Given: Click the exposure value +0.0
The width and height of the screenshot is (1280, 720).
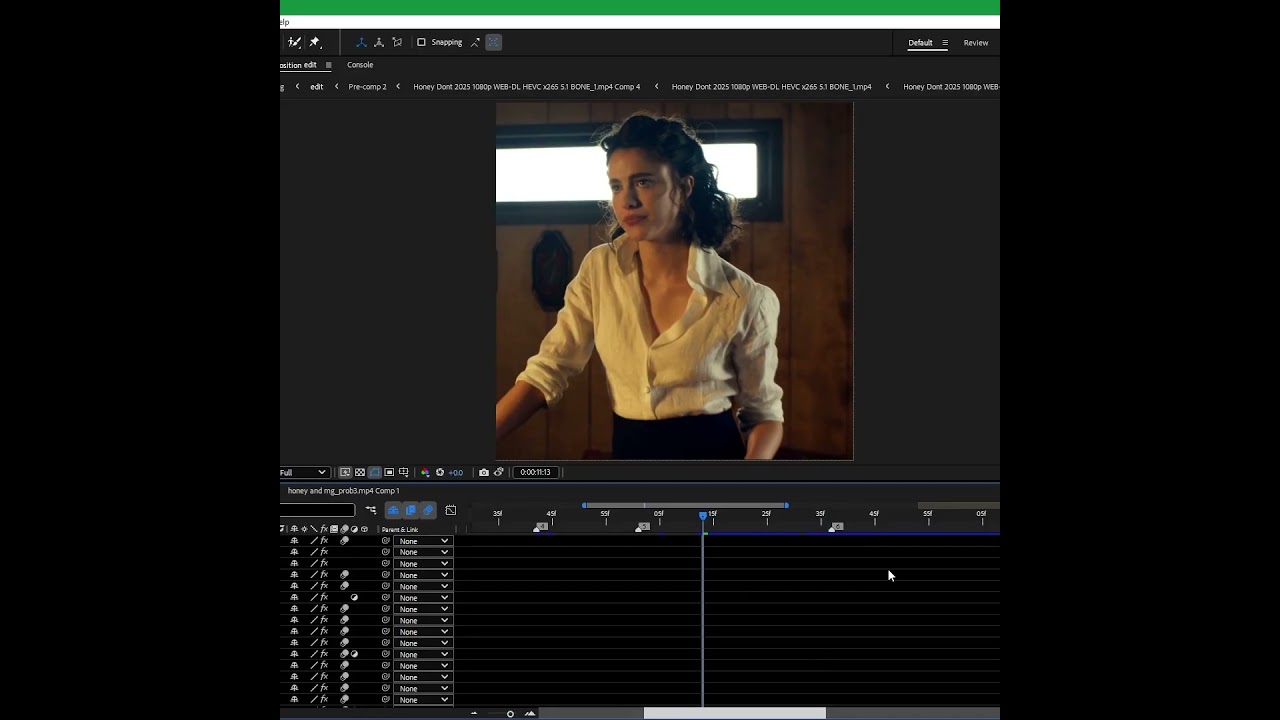Looking at the screenshot, I should pyautogui.click(x=456, y=472).
